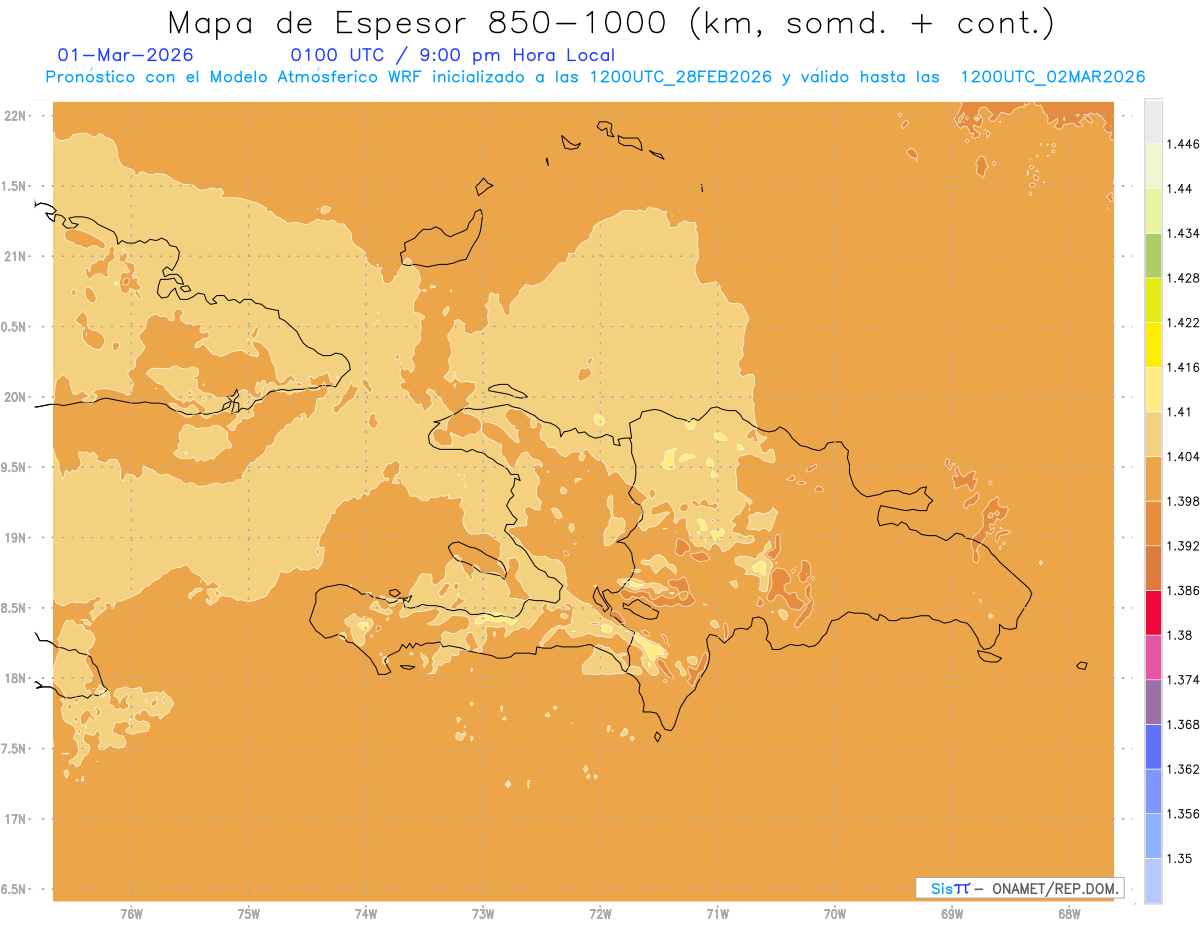Screen dimensions: 1200x927
Task: Click the "1.362" color scale value
Action: (x=1182, y=769)
